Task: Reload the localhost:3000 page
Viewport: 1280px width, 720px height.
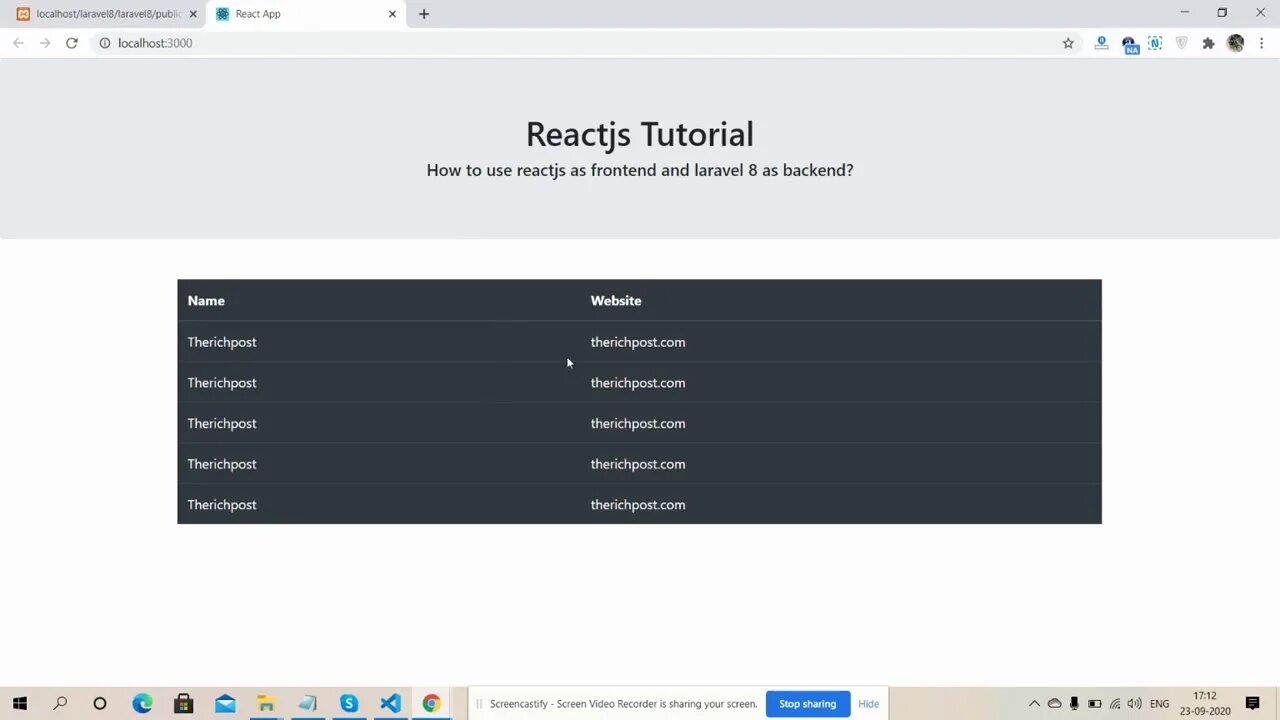Action: pyautogui.click(x=72, y=43)
